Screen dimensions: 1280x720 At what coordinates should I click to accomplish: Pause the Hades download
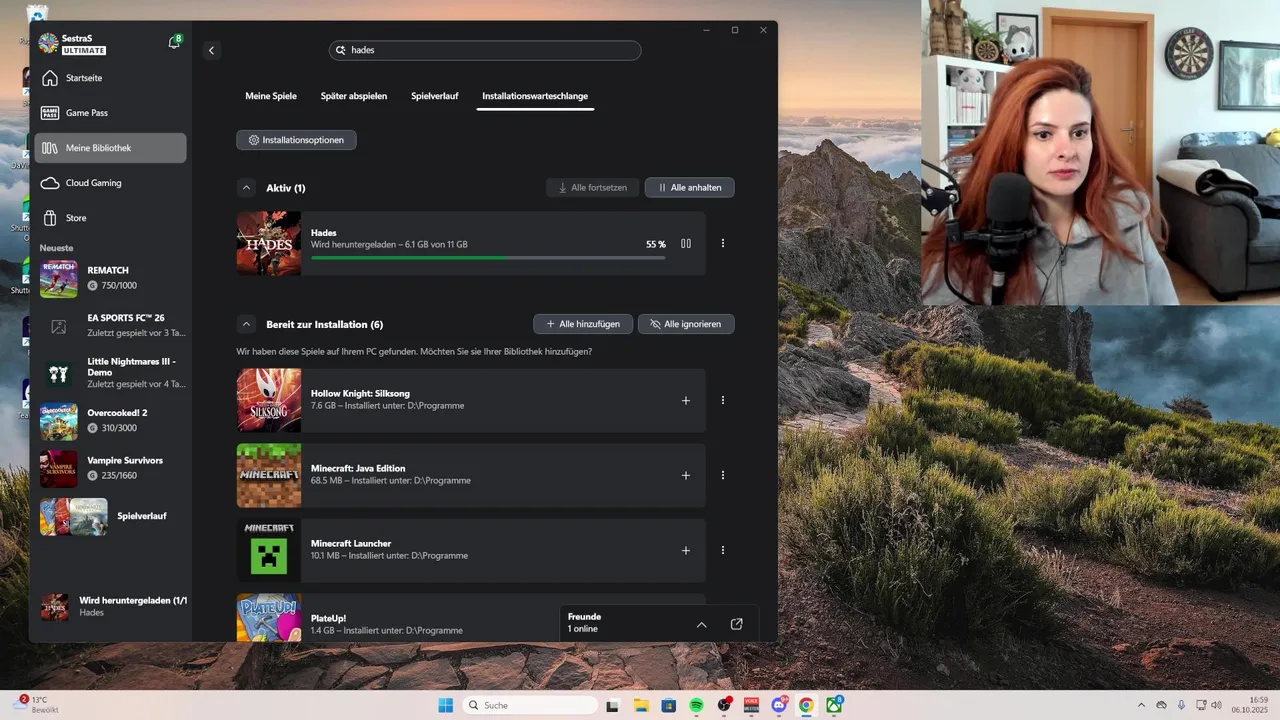686,243
